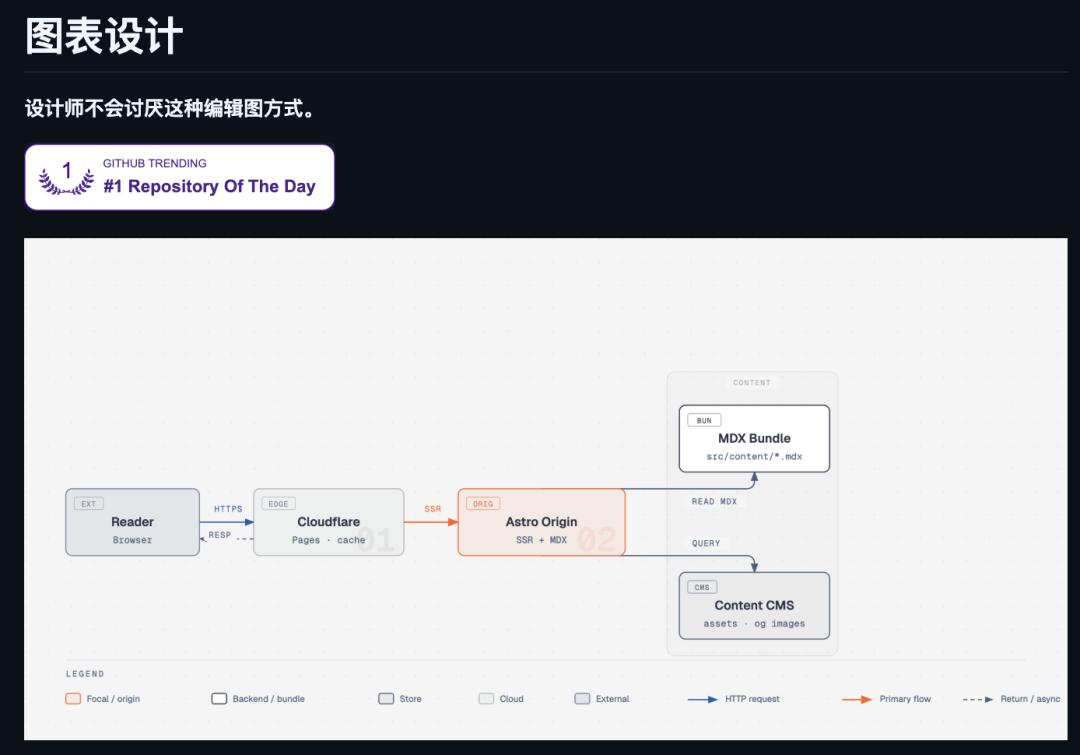Viewport: 1080px width, 755px height.
Task: Click the EDGE tag on Cloudflare node
Action: pos(278,504)
